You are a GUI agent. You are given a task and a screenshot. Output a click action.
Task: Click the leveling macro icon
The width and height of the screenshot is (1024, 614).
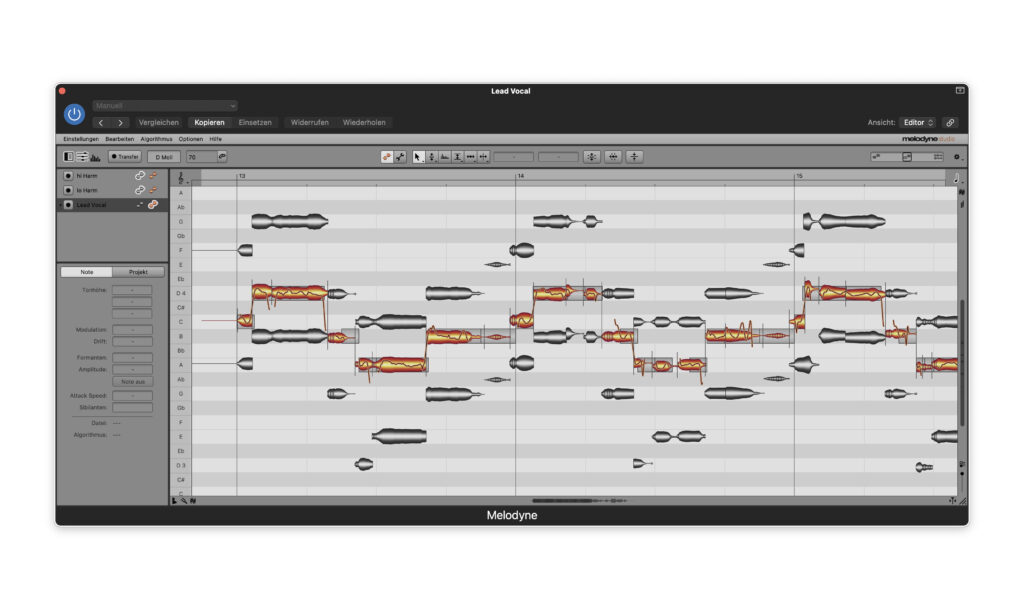633,157
